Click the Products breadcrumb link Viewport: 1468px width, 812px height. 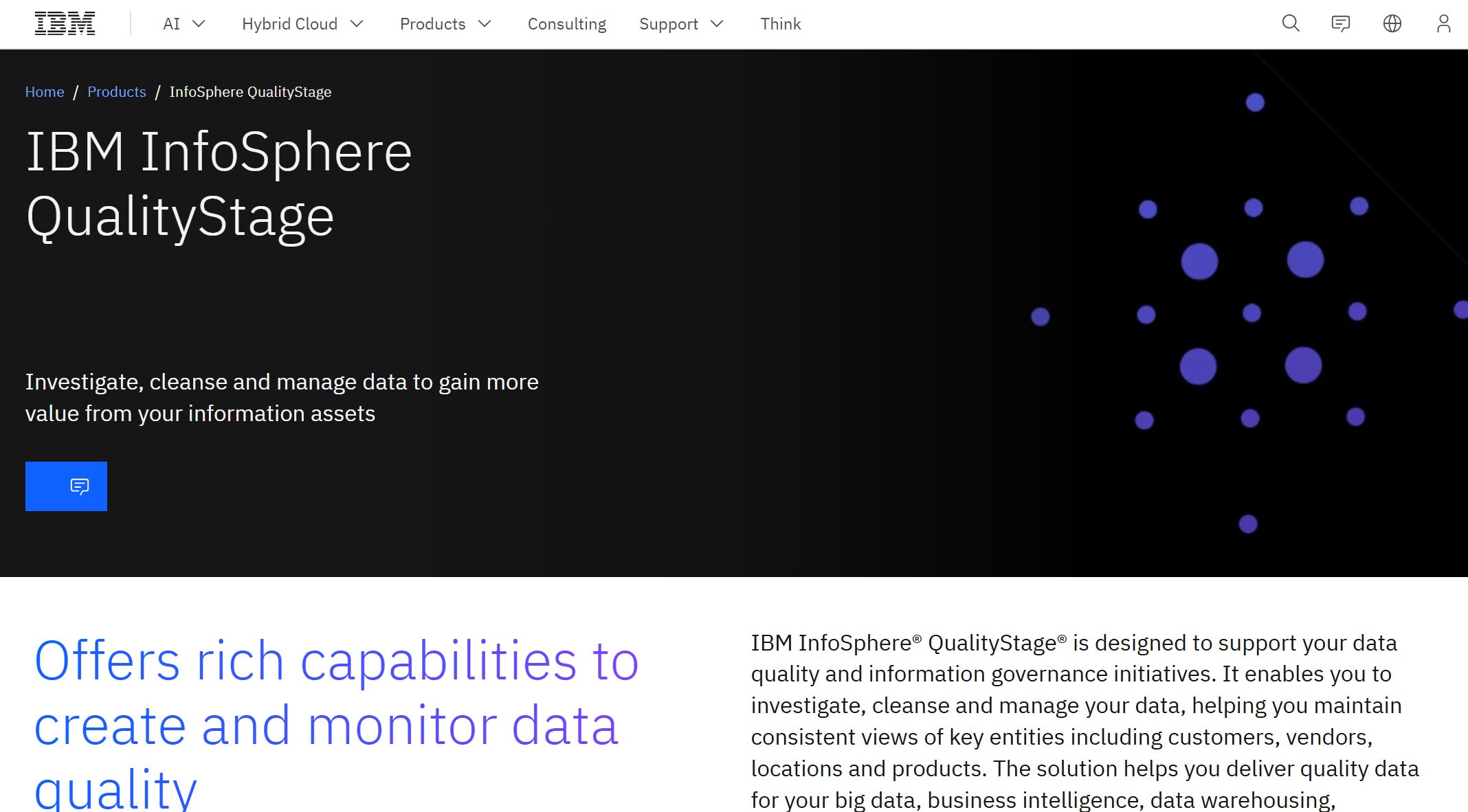[117, 91]
